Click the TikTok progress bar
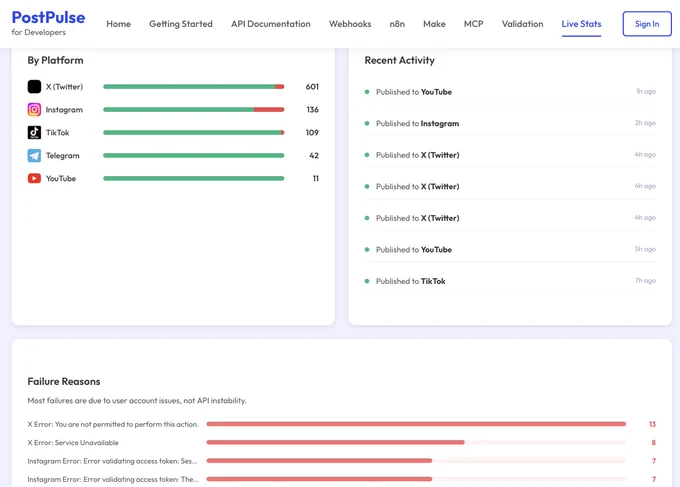This screenshot has height=487, width=680. (193, 132)
